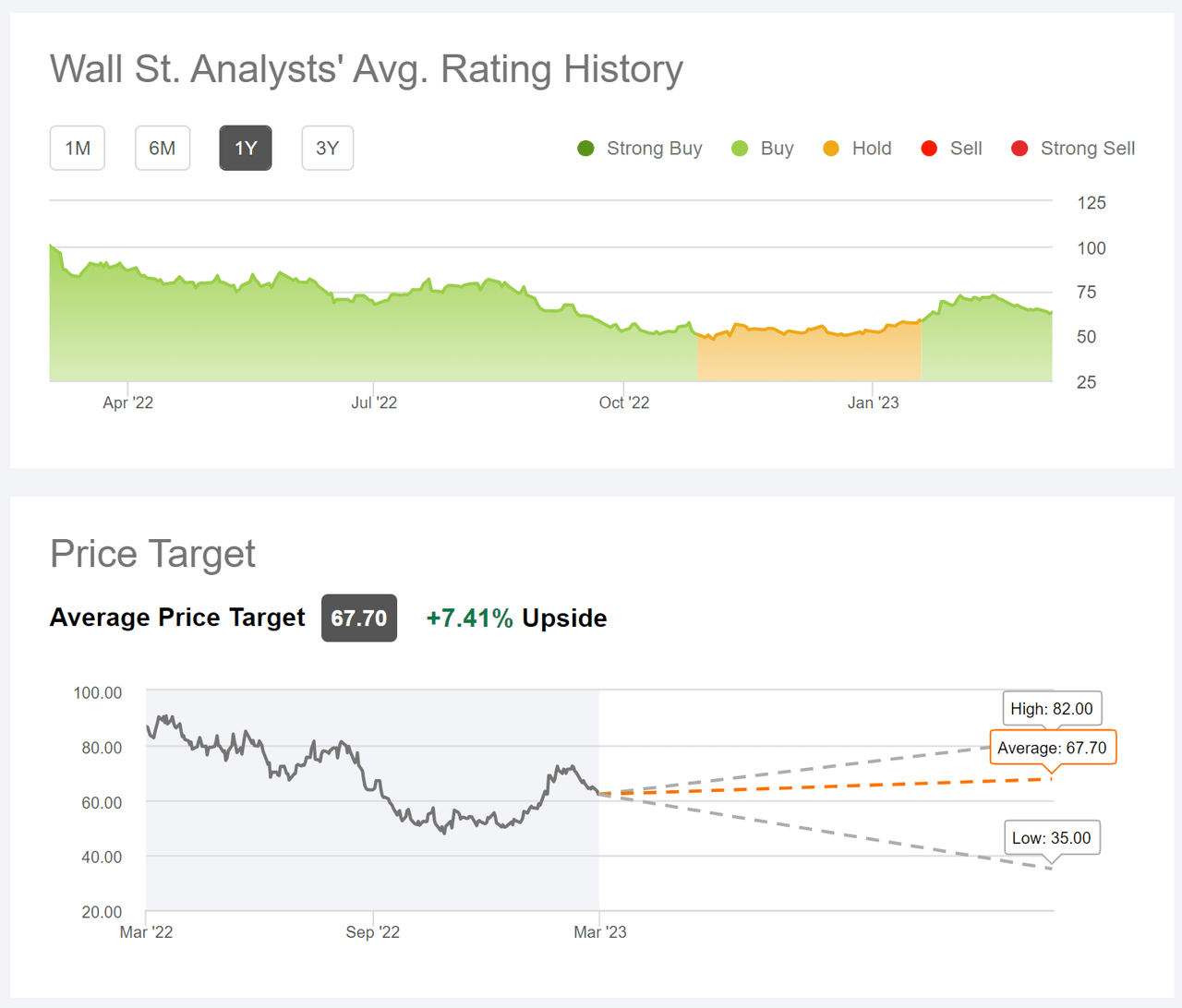Select the 6M time range button
This screenshot has width=1182, height=1008.
click(x=163, y=148)
